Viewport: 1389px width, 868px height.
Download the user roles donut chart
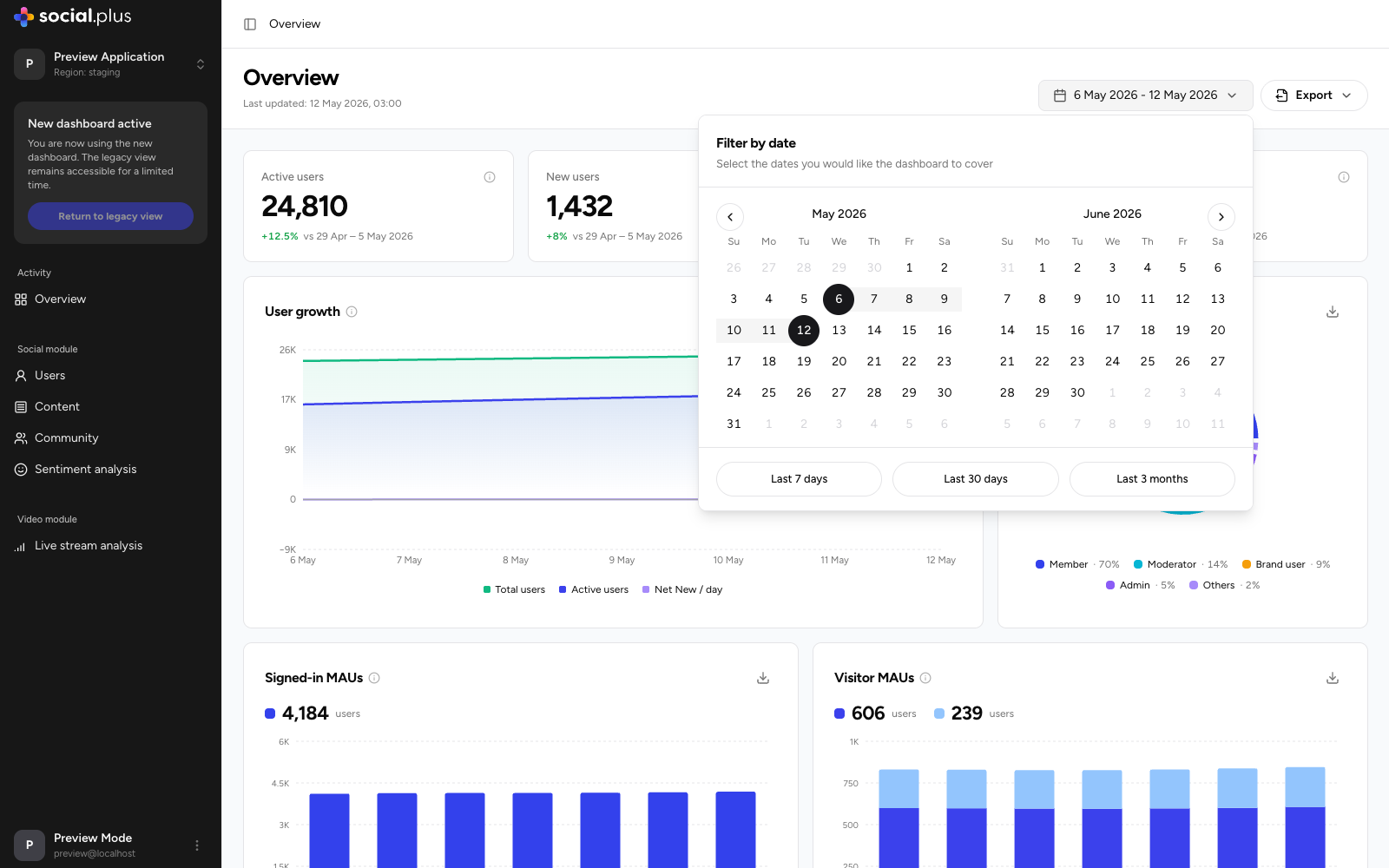(1333, 312)
